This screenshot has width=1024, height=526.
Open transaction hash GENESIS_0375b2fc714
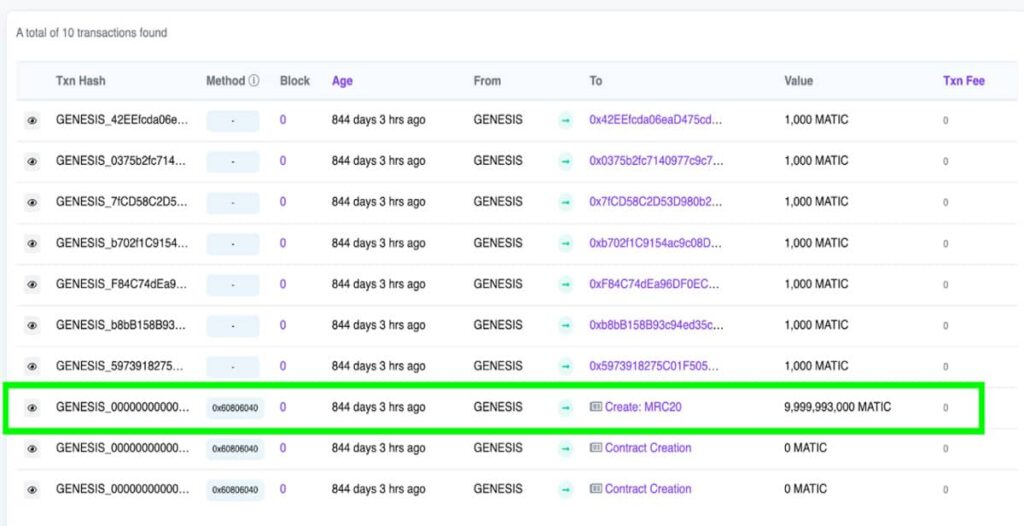pos(123,161)
